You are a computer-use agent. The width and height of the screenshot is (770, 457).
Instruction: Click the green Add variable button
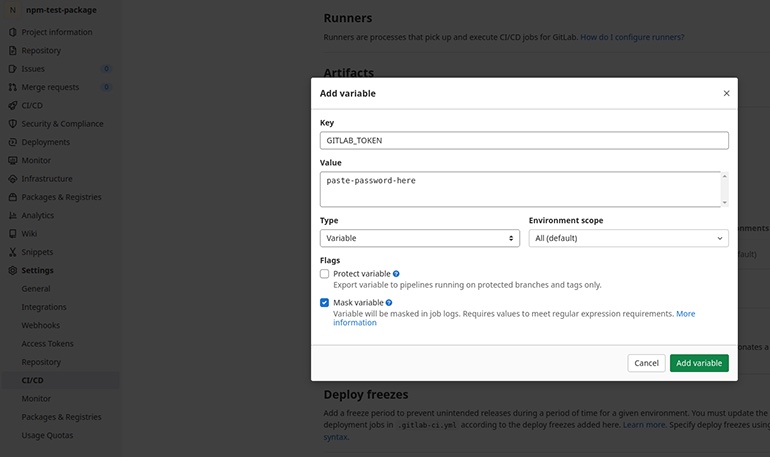tap(699, 363)
